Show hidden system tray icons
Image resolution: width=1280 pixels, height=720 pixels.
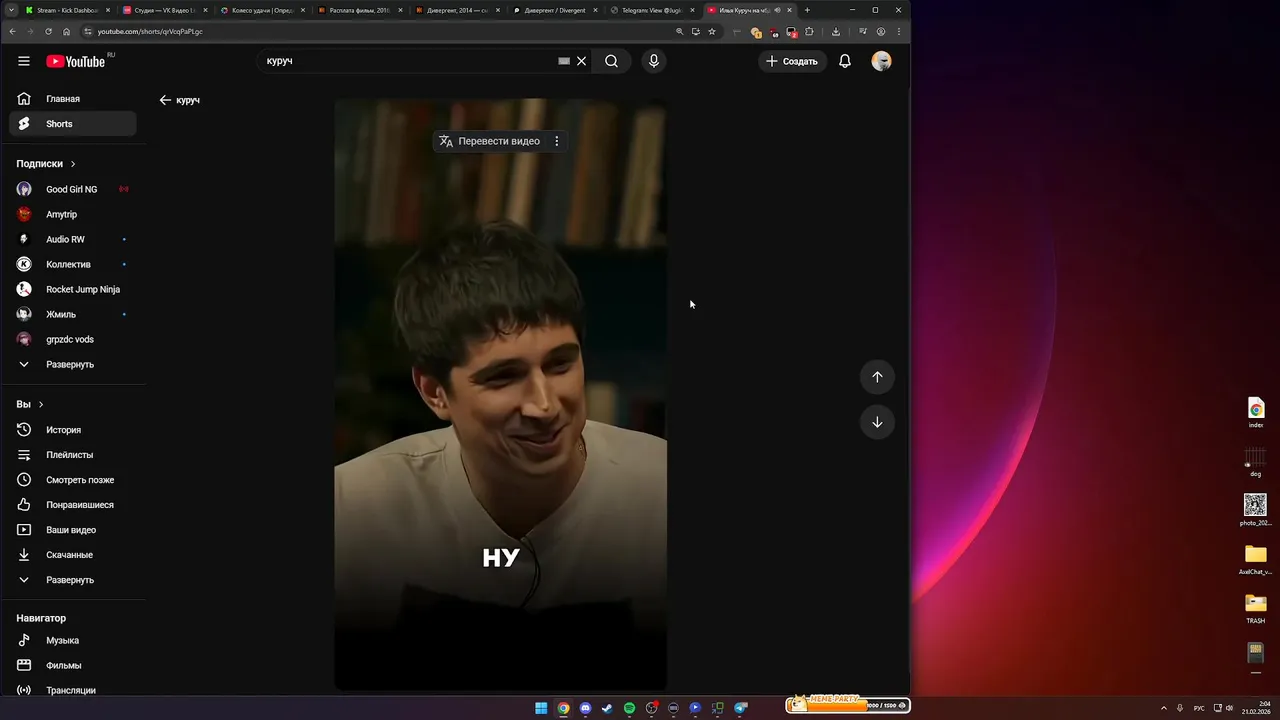(1163, 708)
